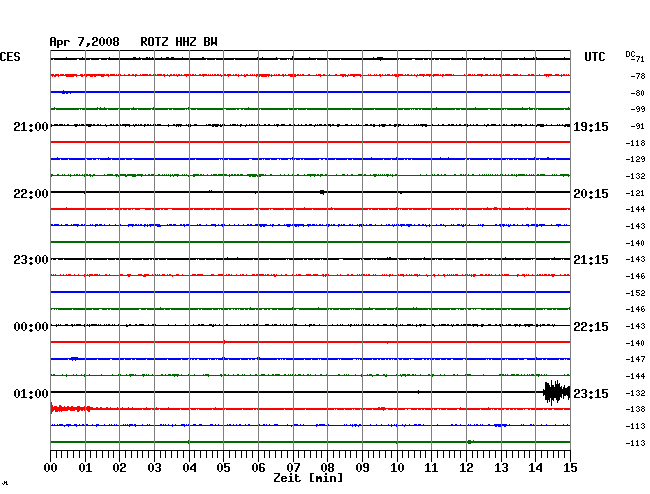Select minute tick label '15' on Zeit axis
This screenshot has height=494, width=650.
pos(570,467)
